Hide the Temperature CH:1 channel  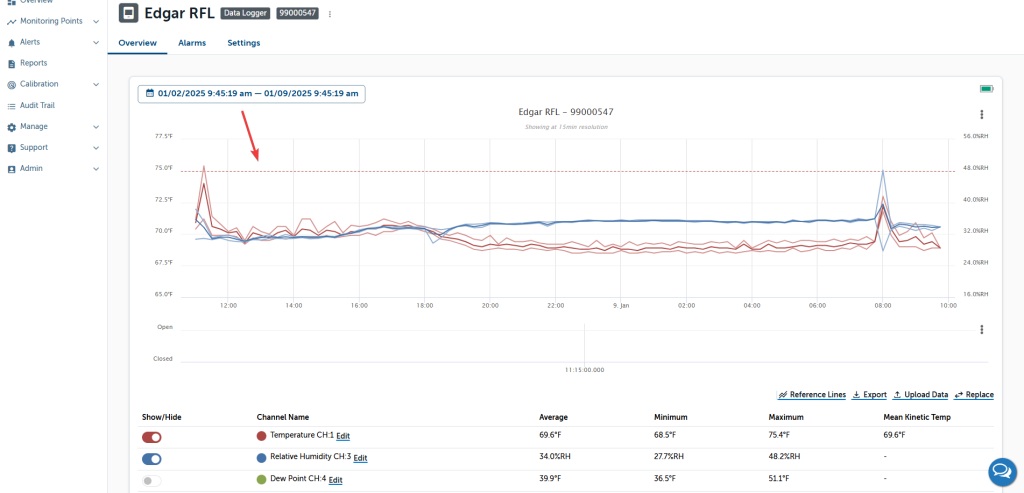(x=152, y=437)
